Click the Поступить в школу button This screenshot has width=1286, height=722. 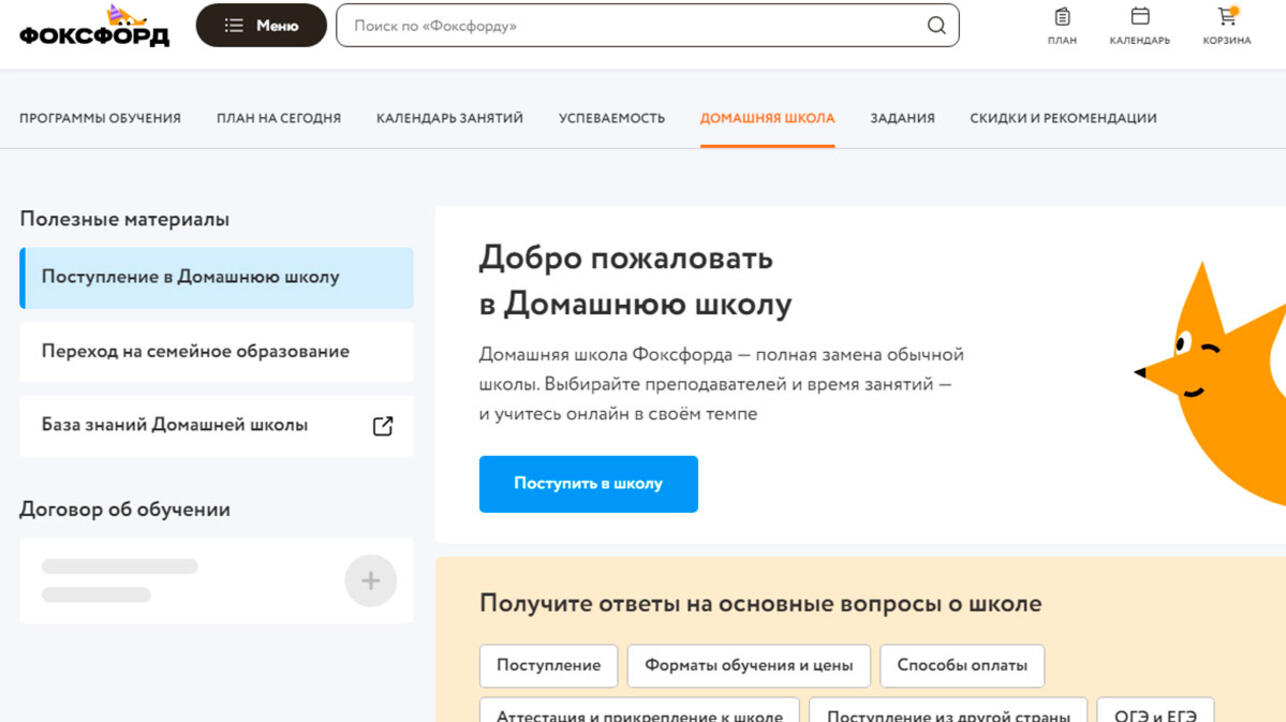tap(588, 484)
